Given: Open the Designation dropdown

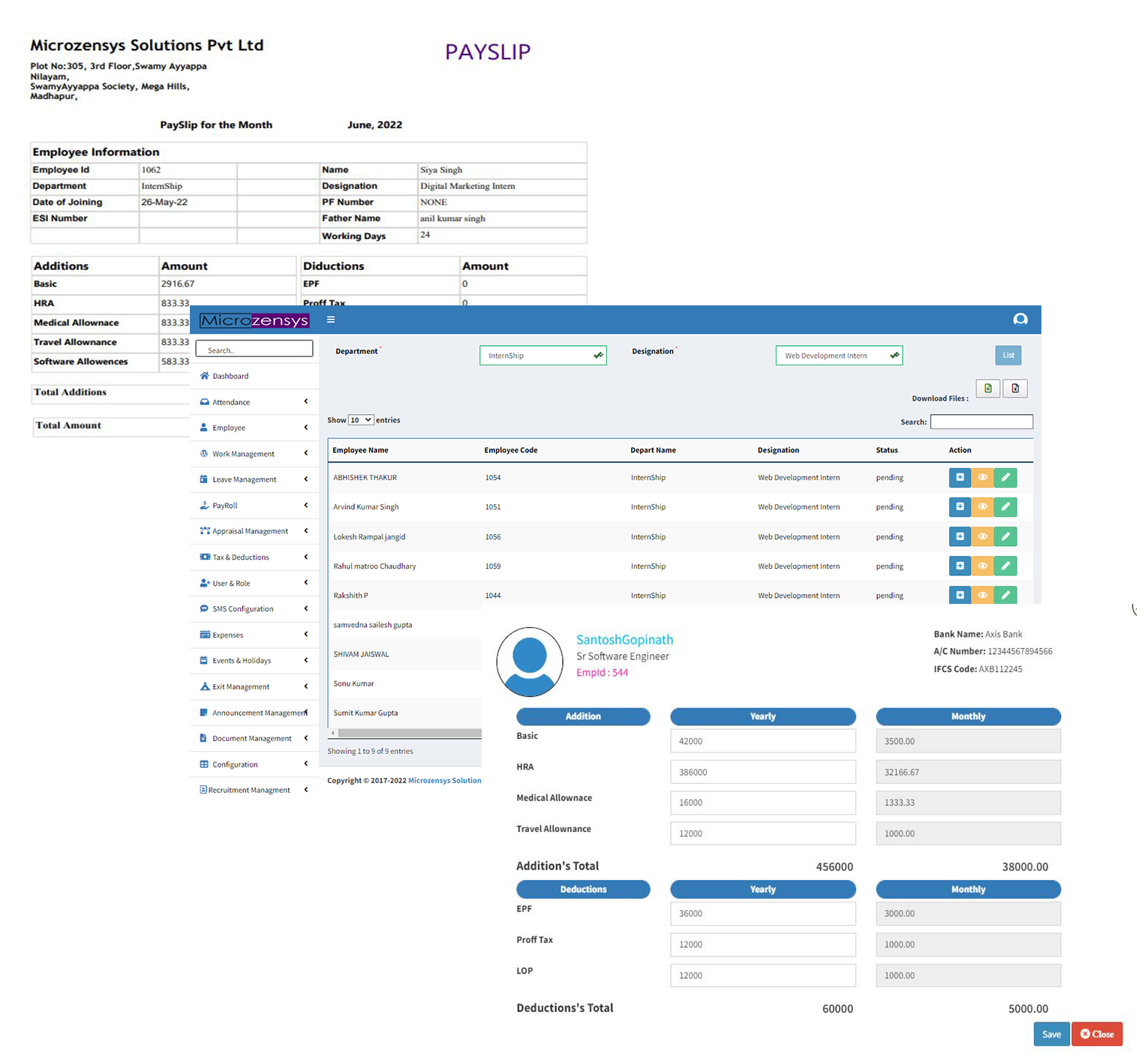Looking at the screenshot, I should tap(838, 356).
